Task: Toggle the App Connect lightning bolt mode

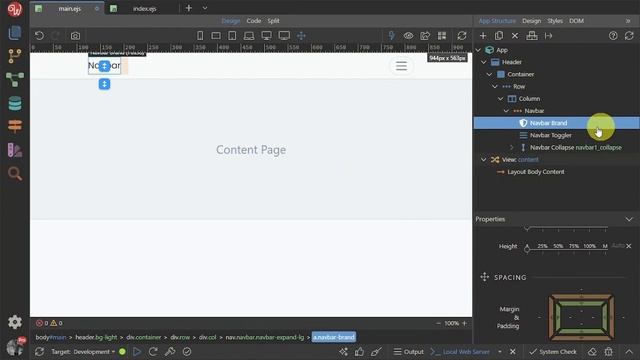Action: coord(391,36)
